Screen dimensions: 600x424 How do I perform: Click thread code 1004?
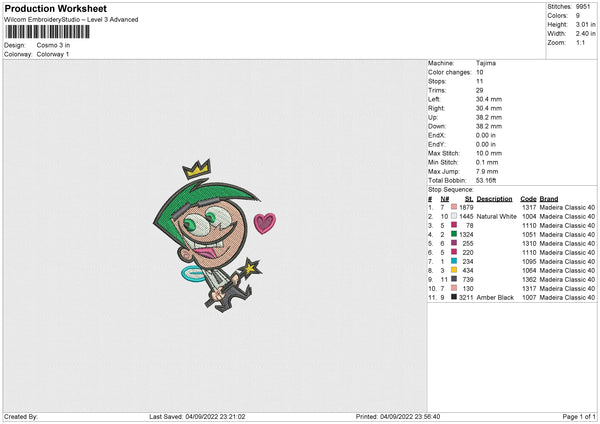point(529,217)
